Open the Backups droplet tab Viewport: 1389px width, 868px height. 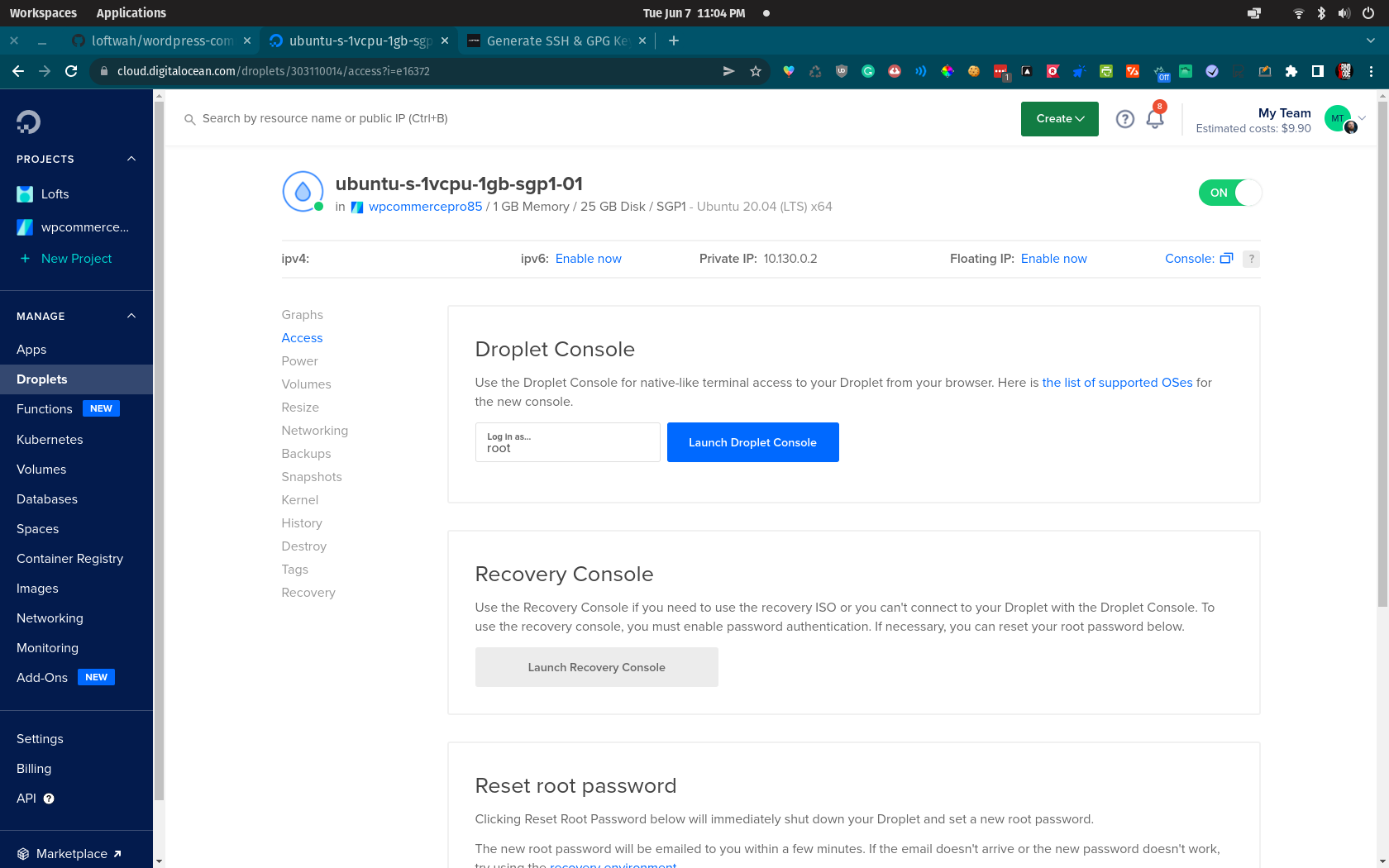pyautogui.click(x=306, y=454)
